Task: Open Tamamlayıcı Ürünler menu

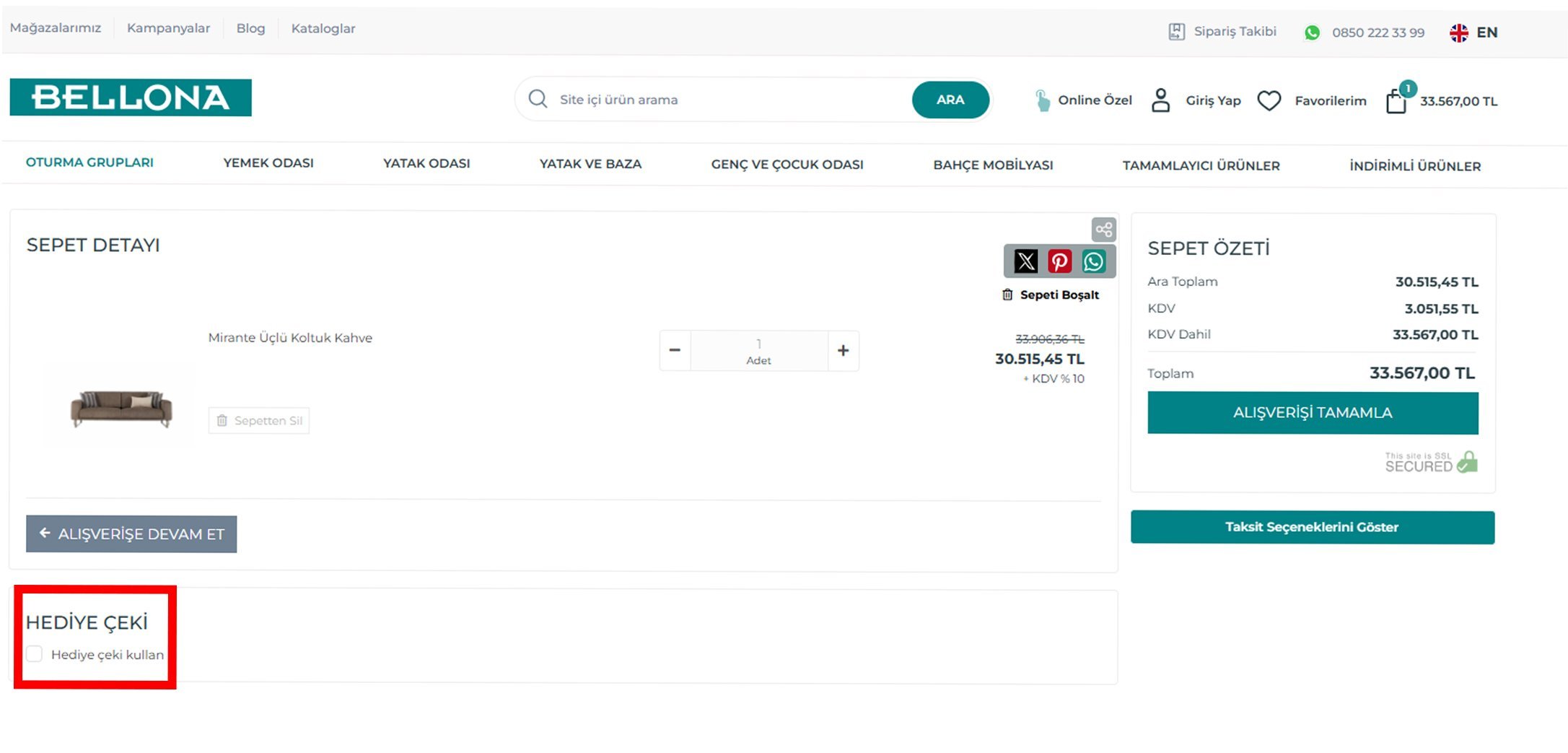Action: 1201,166
